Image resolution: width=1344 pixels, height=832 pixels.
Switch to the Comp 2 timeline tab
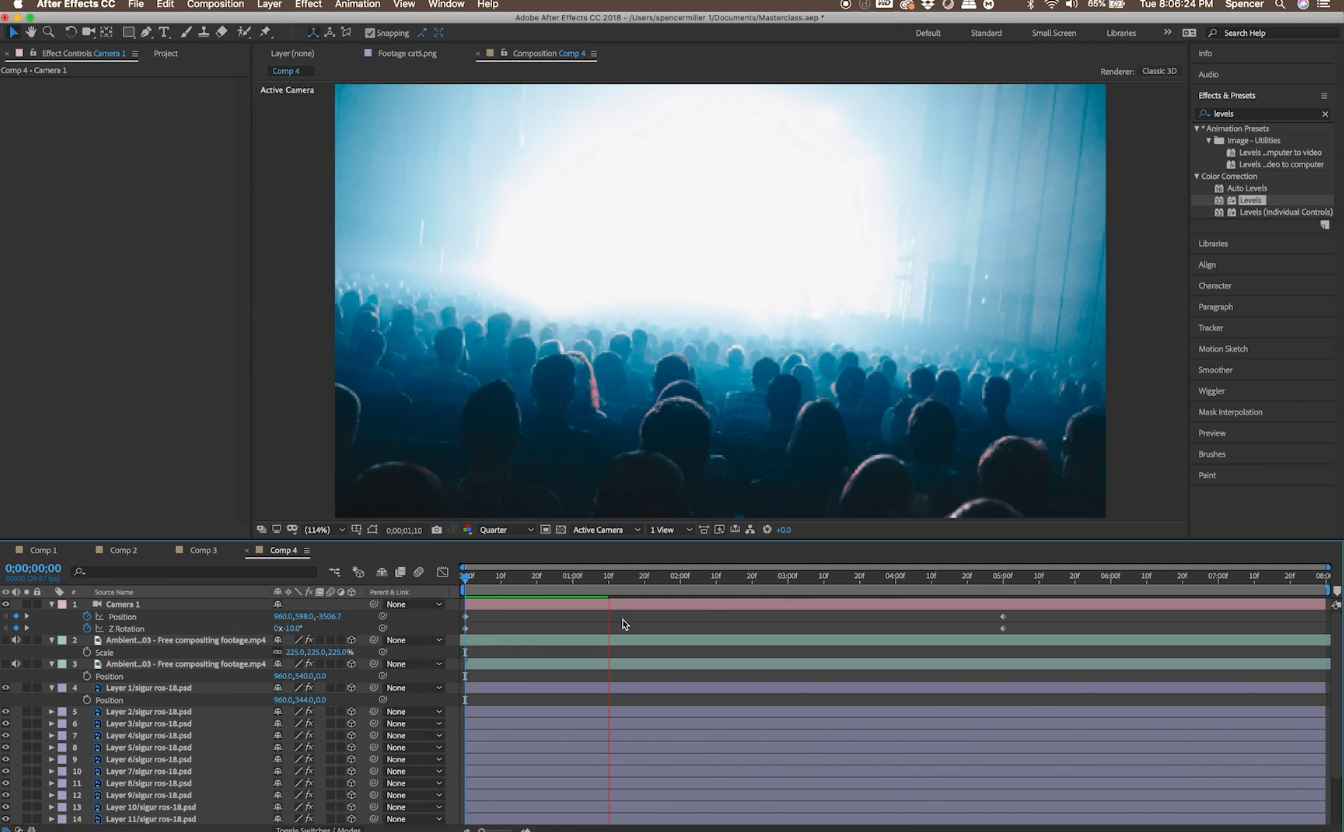123,550
